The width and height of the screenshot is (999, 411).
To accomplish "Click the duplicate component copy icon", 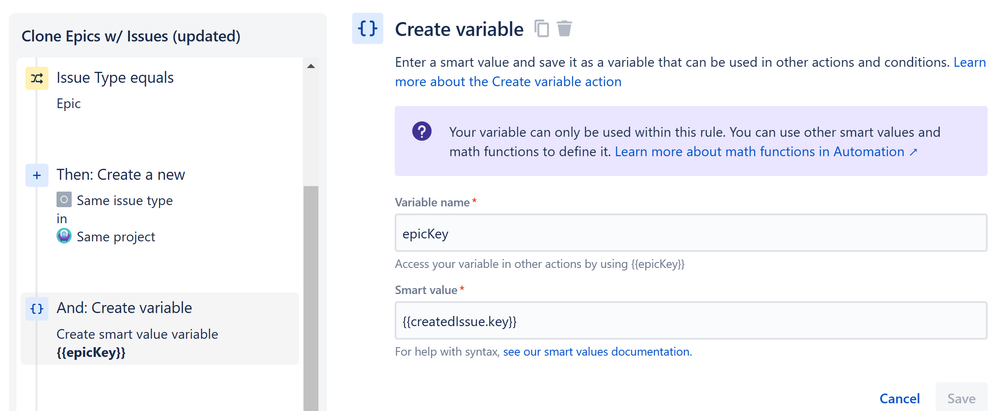I will (x=542, y=29).
